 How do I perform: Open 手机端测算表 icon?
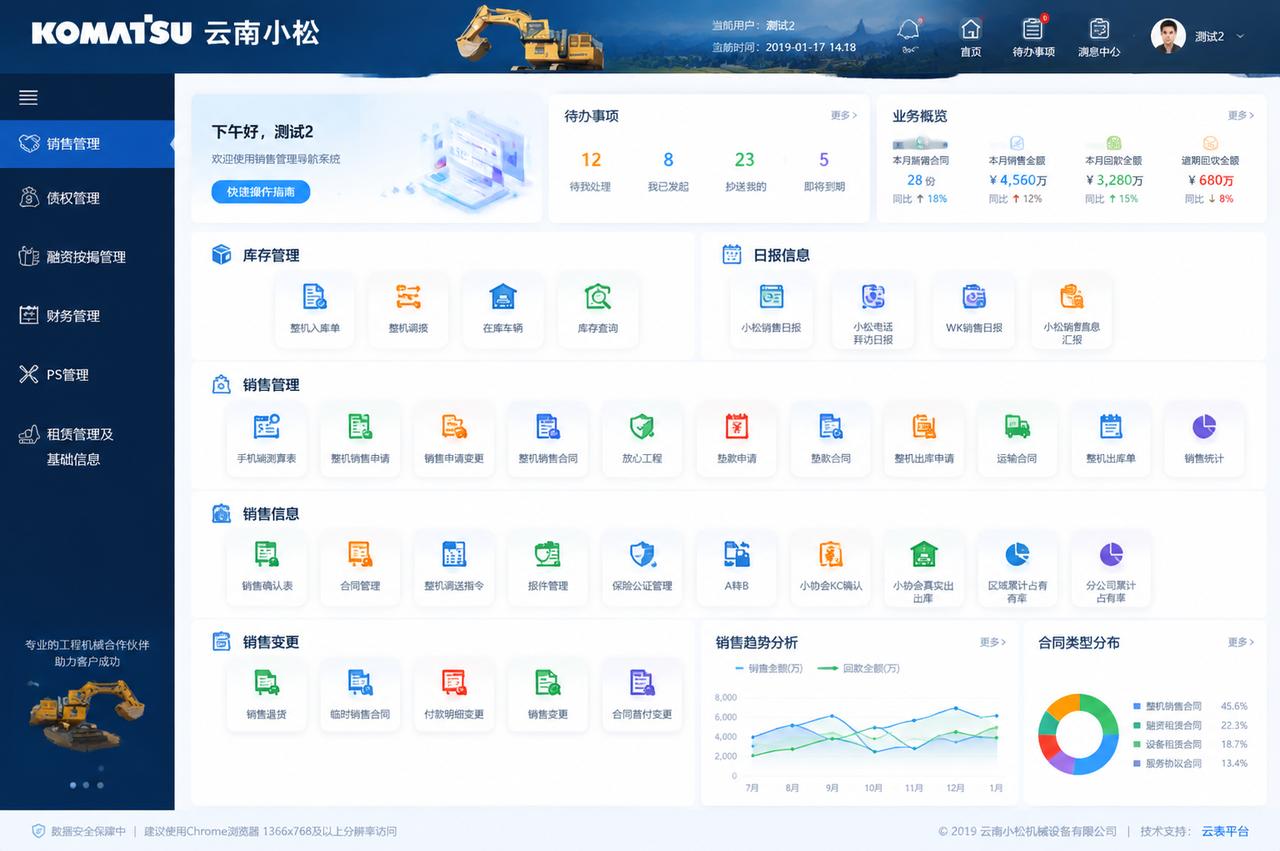point(266,427)
